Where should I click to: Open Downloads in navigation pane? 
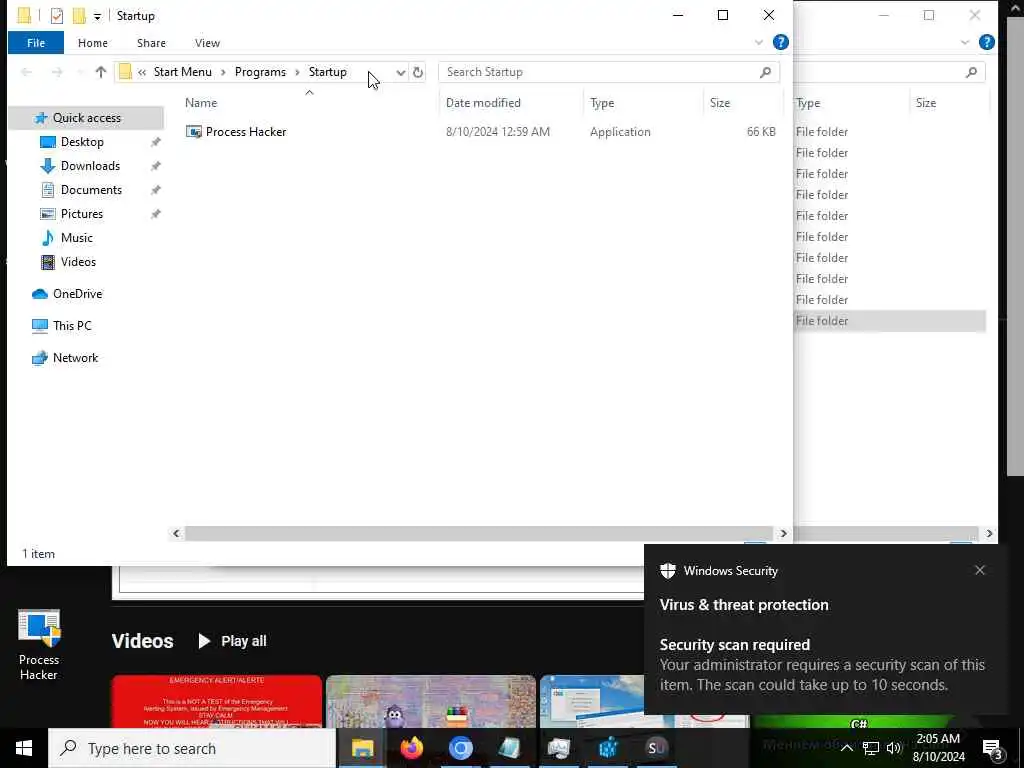click(x=90, y=166)
